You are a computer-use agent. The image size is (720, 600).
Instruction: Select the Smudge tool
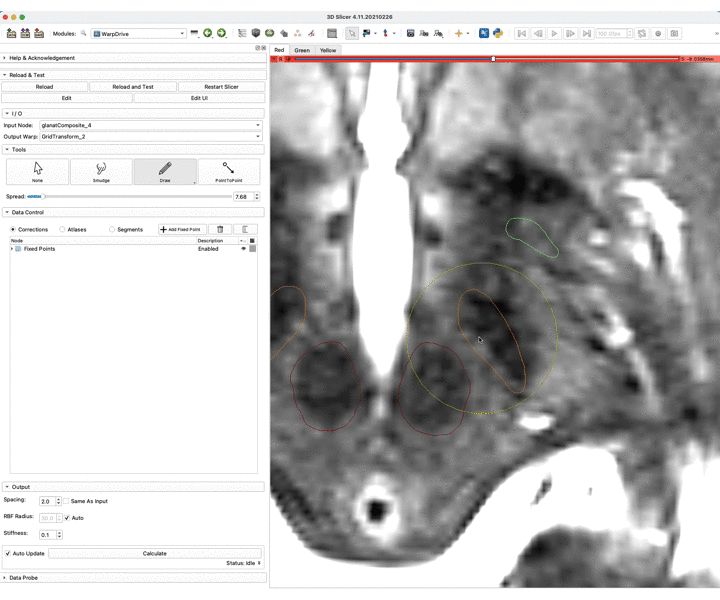coord(101,171)
